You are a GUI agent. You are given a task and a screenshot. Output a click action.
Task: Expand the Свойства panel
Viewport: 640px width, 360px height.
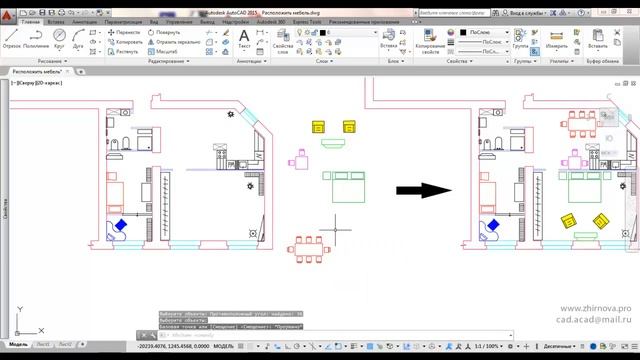(x=459, y=61)
